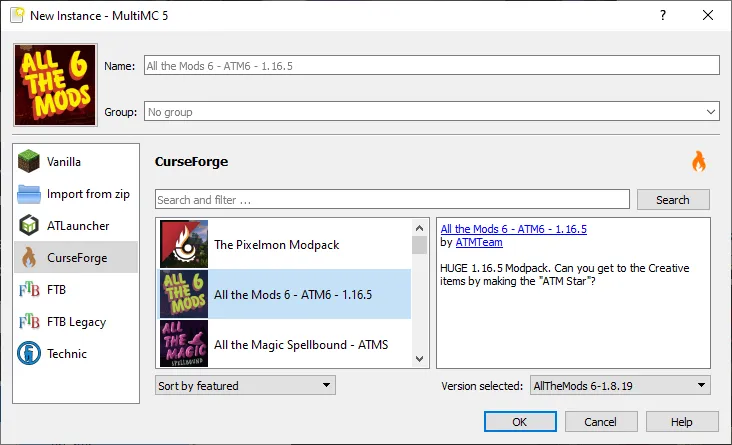This screenshot has height=445, width=732.
Task: Select the ATLauncher cube icon
Action: (29, 226)
